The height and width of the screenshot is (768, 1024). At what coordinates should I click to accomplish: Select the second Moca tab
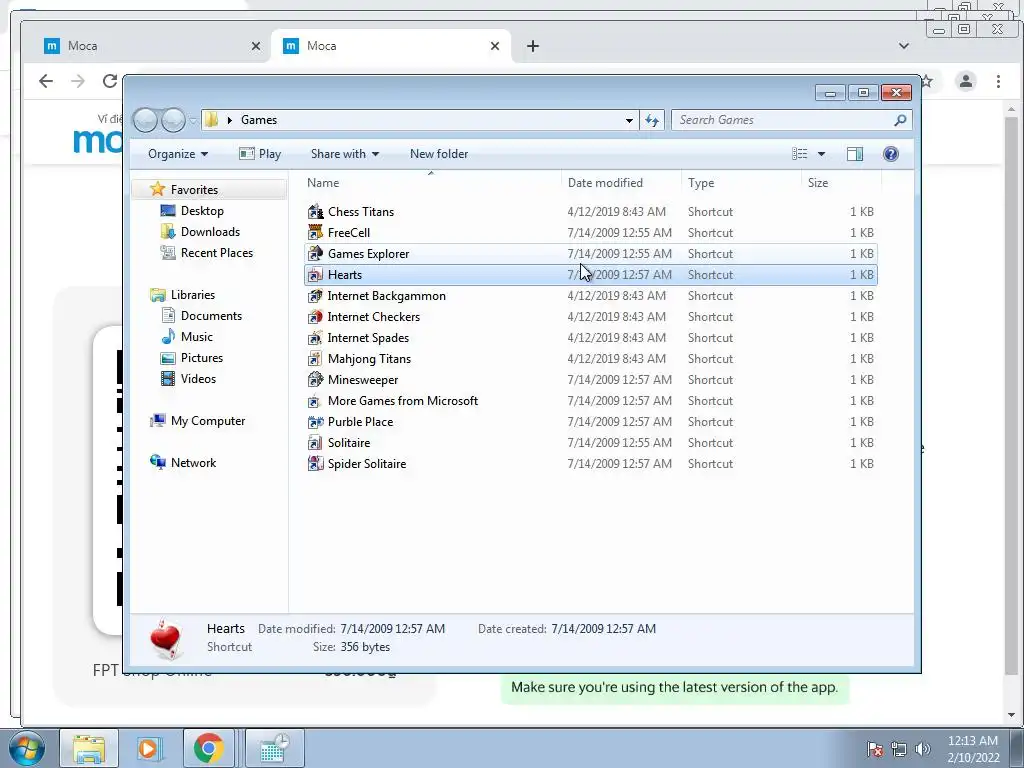click(x=390, y=46)
